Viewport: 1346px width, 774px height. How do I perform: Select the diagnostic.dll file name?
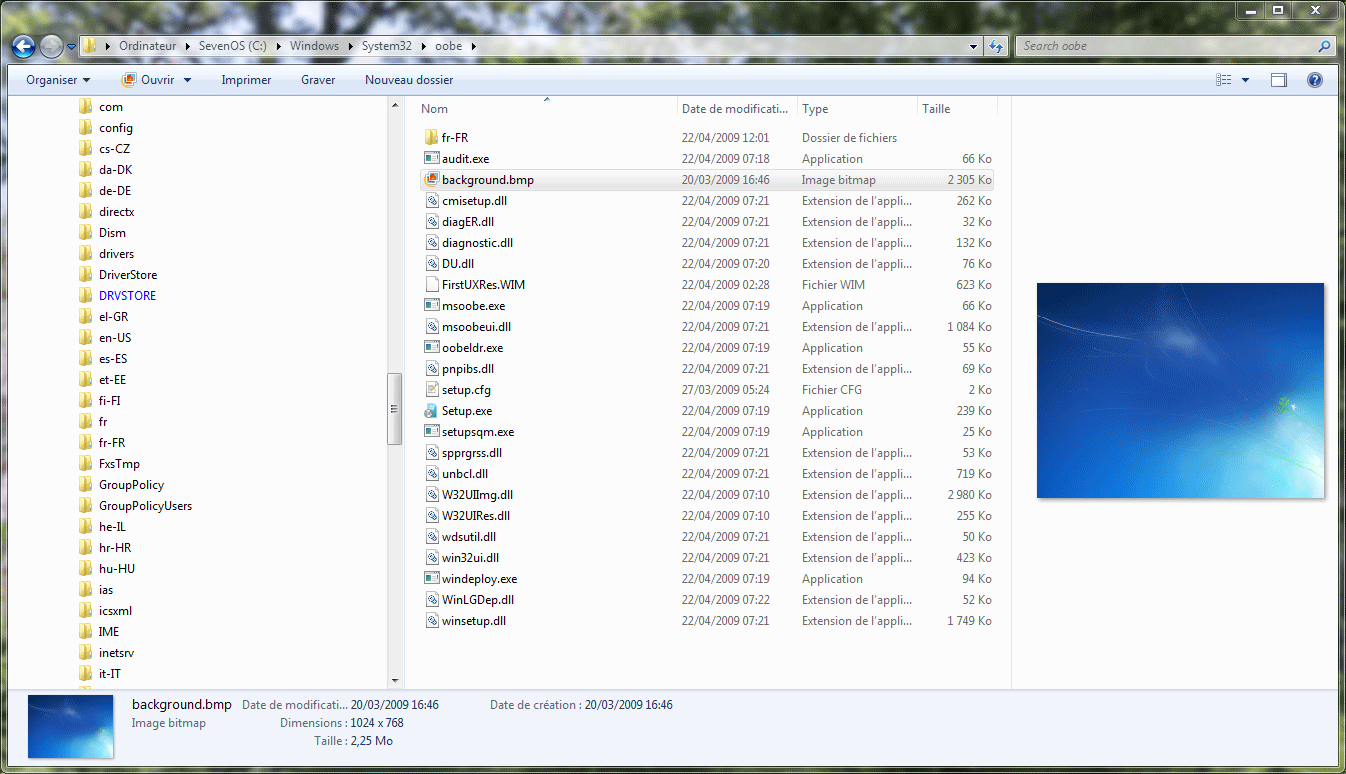[477, 243]
